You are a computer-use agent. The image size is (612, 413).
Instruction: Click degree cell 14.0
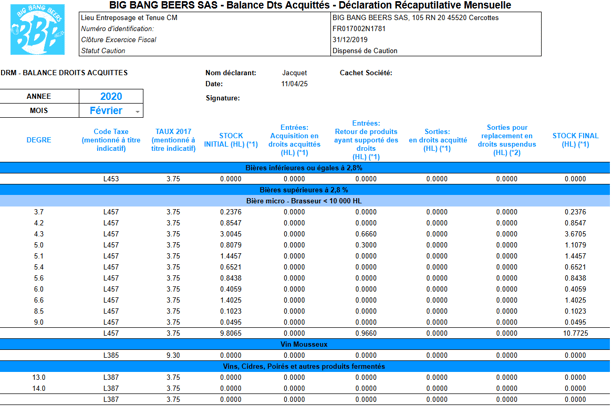[39, 388]
